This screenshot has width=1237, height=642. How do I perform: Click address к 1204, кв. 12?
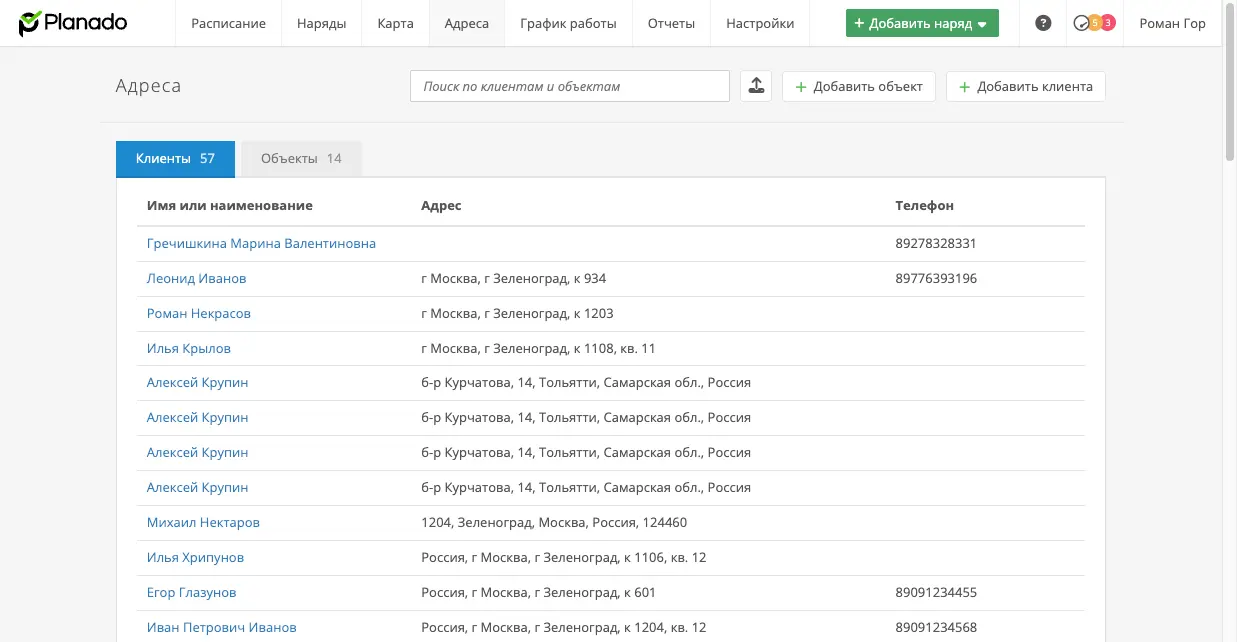564,627
